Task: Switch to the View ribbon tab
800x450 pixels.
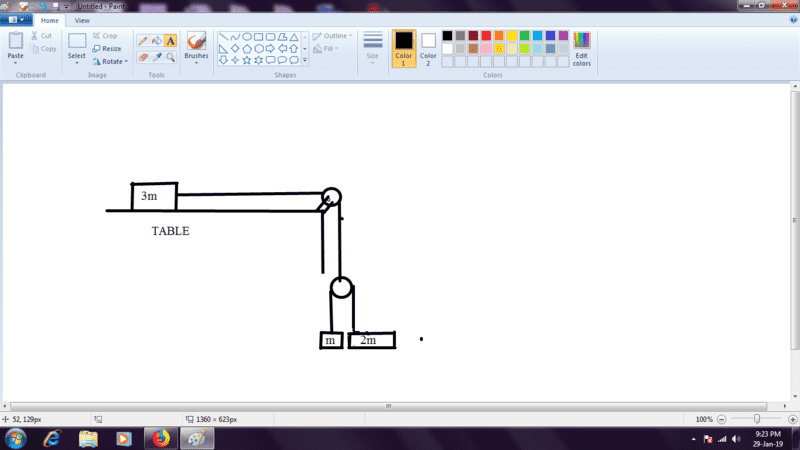Action: 82,20
